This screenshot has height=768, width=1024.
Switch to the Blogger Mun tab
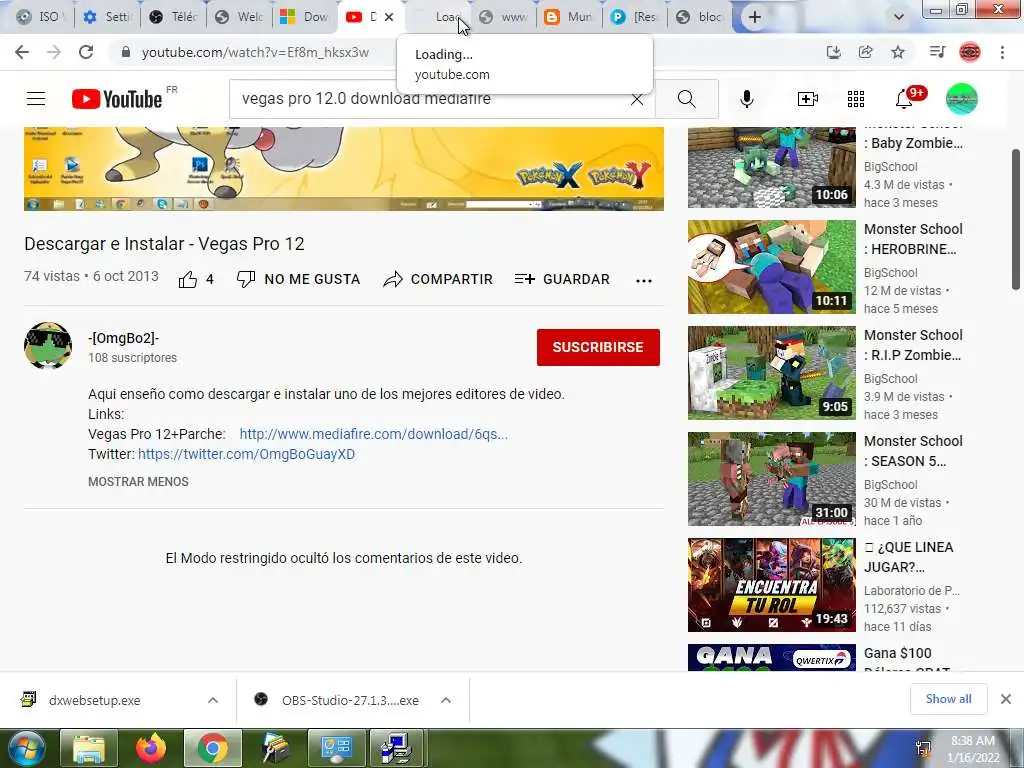(x=569, y=17)
